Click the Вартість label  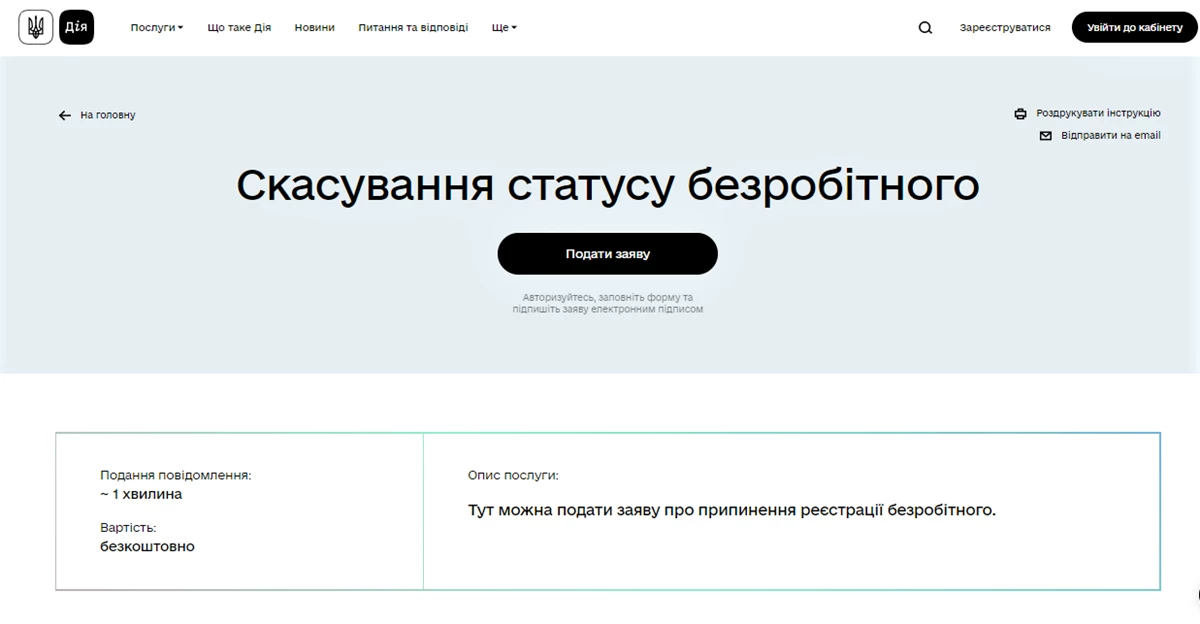point(128,528)
